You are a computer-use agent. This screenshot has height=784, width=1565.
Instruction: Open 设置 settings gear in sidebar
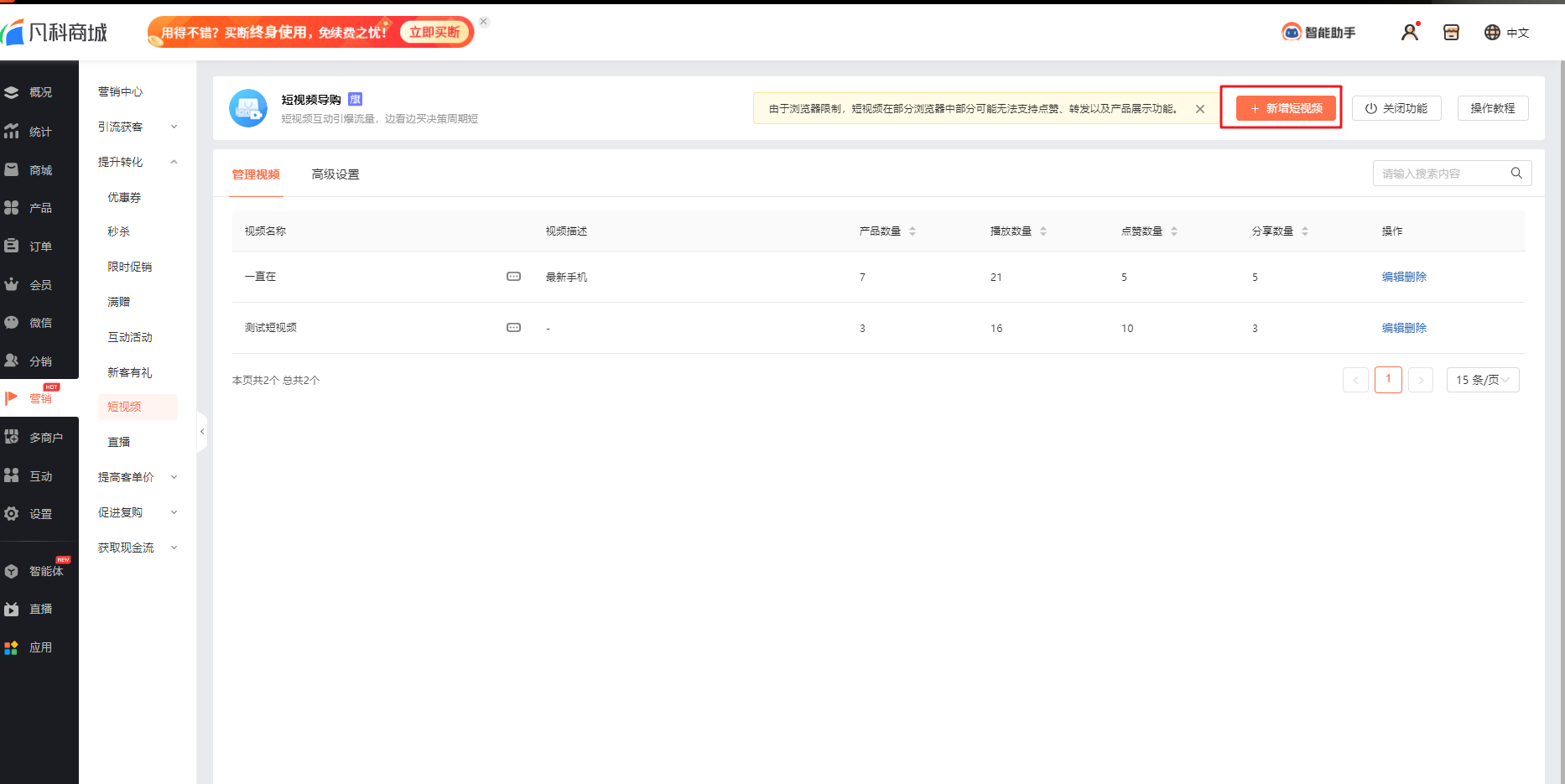[x=12, y=514]
